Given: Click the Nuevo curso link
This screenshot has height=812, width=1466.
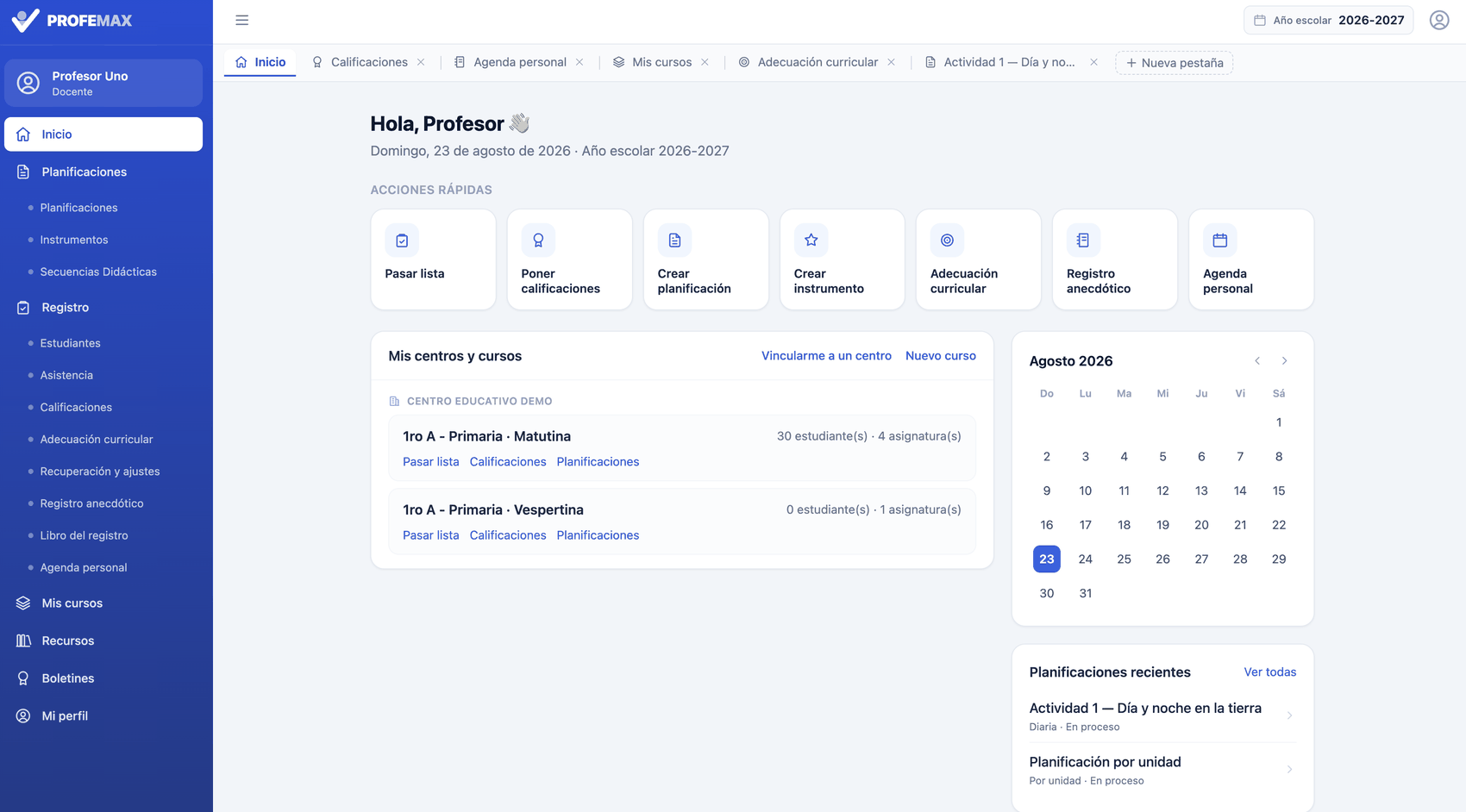Looking at the screenshot, I should point(941,356).
